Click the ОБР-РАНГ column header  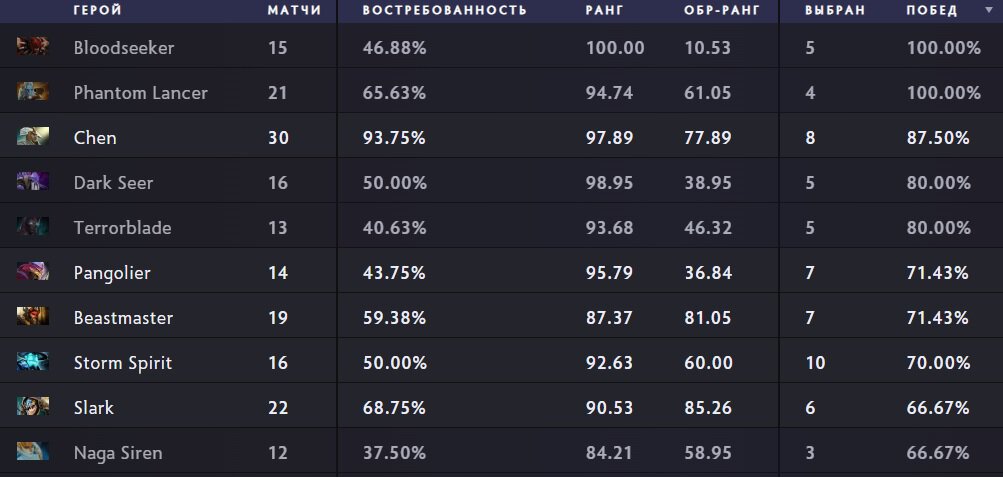tap(722, 10)
